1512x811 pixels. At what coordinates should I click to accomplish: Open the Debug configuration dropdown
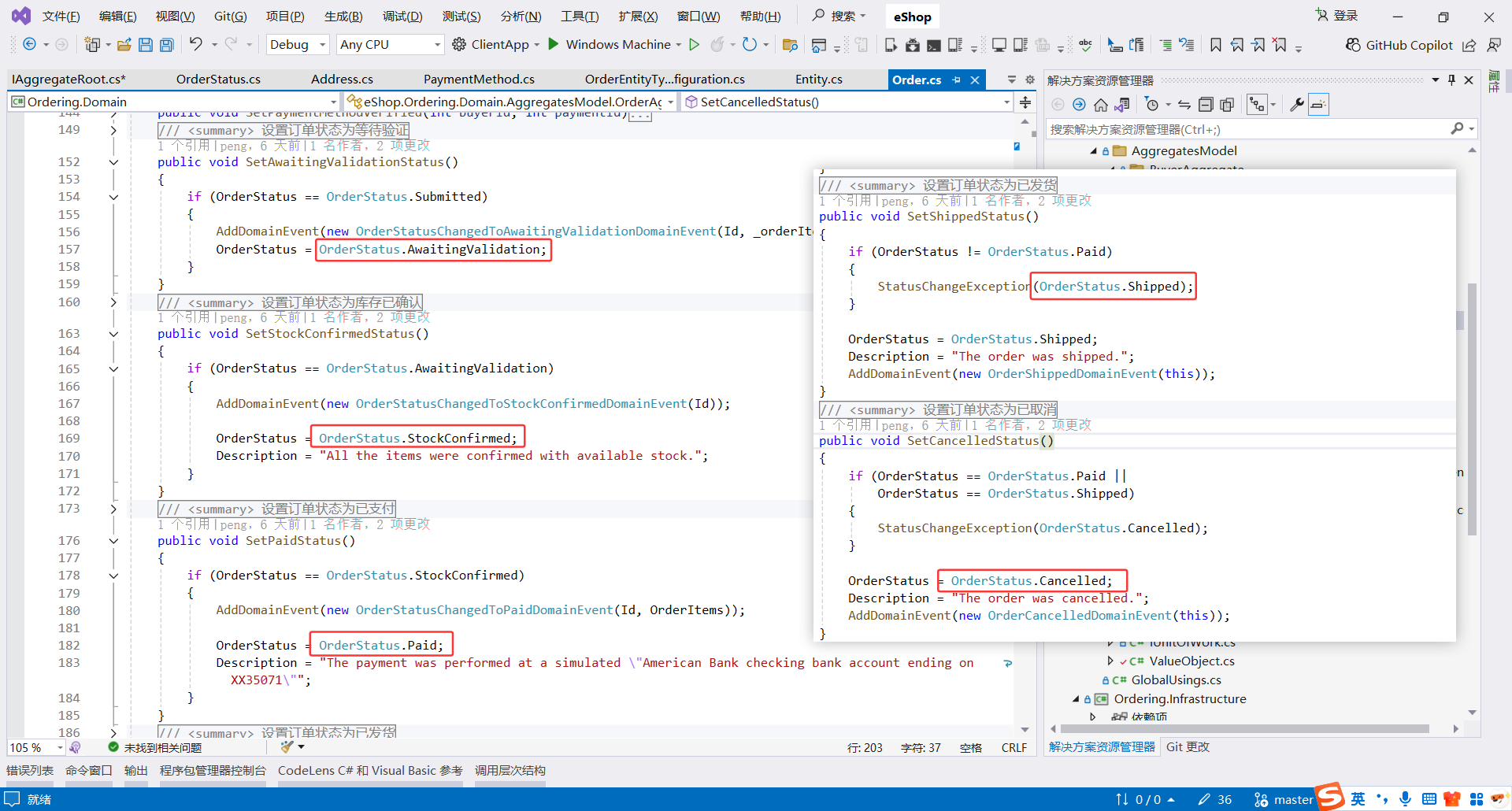(298, 45)
